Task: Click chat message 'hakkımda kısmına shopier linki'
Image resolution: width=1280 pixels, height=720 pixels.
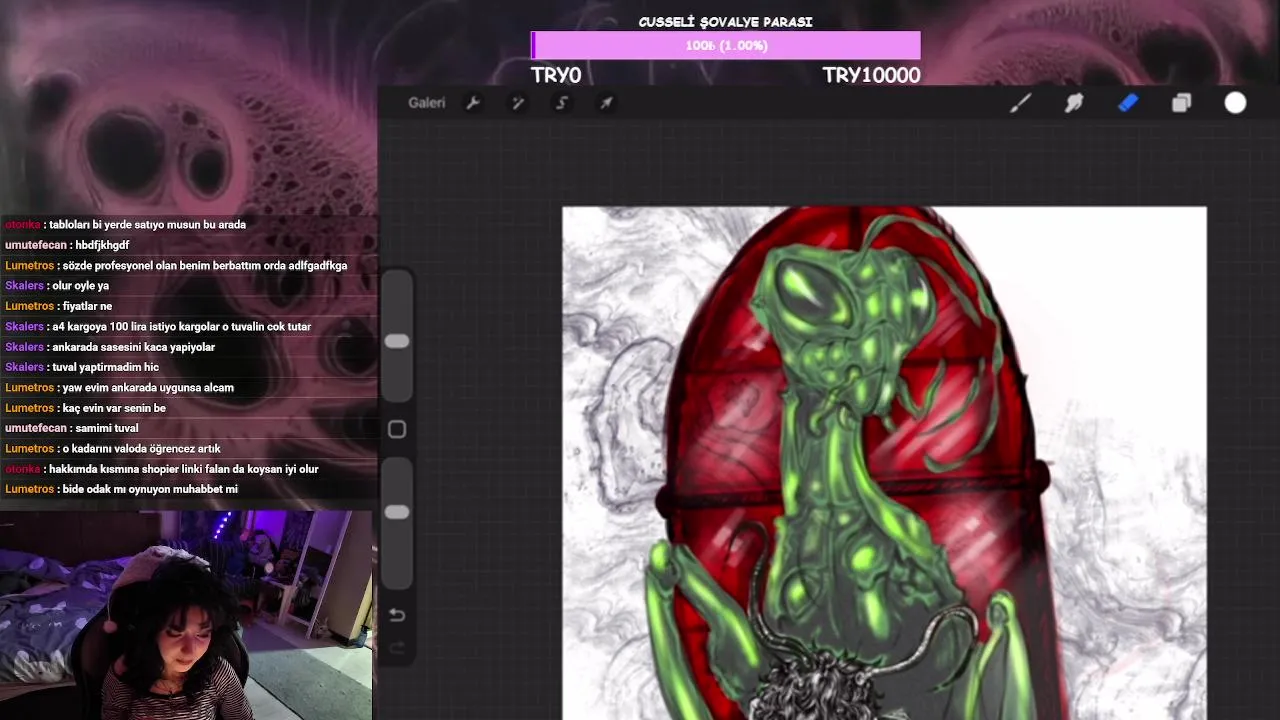Action: tap(162, 469)
